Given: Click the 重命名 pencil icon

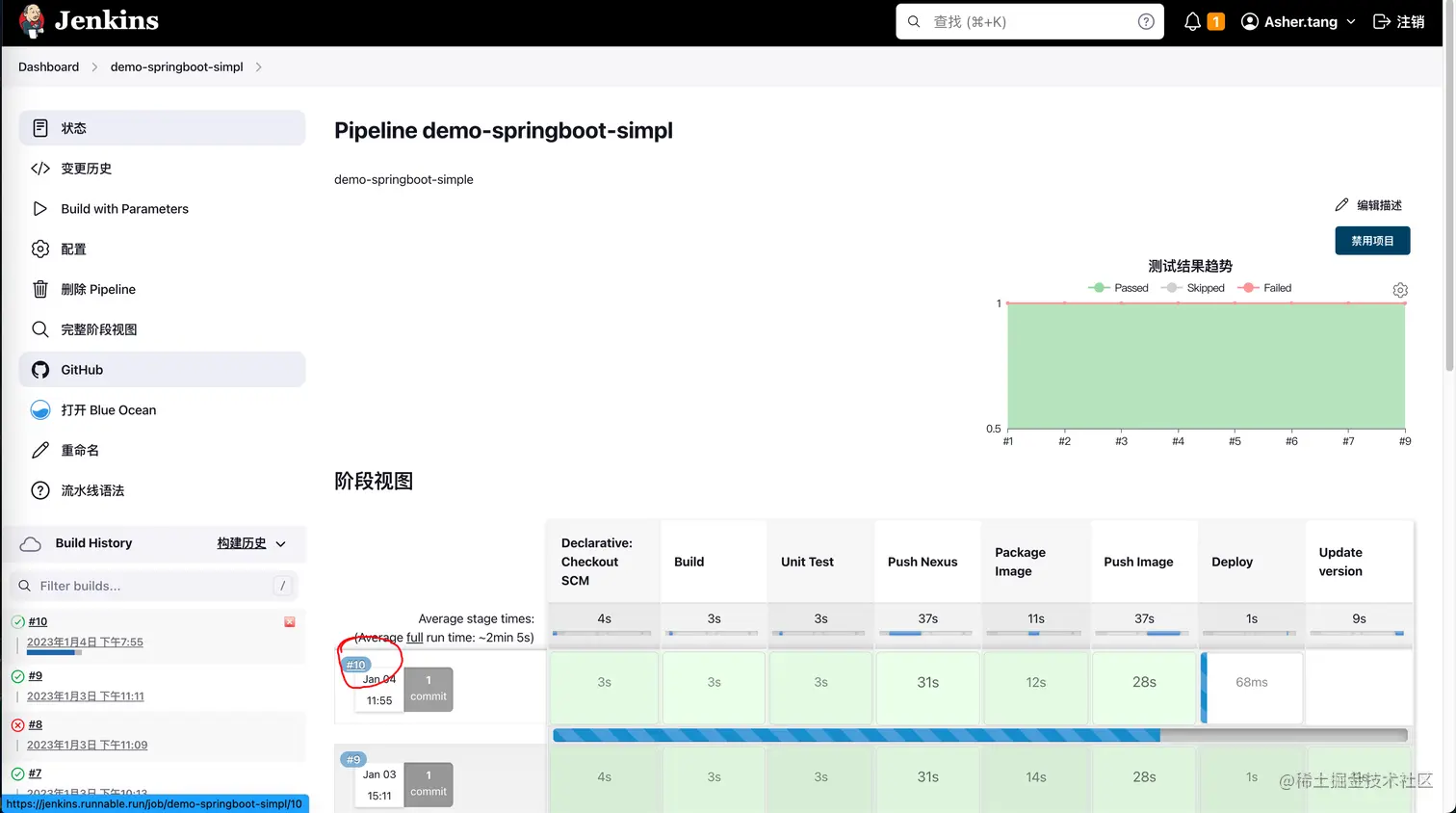Looking at the screenshot, I should (x=40, y=450).
